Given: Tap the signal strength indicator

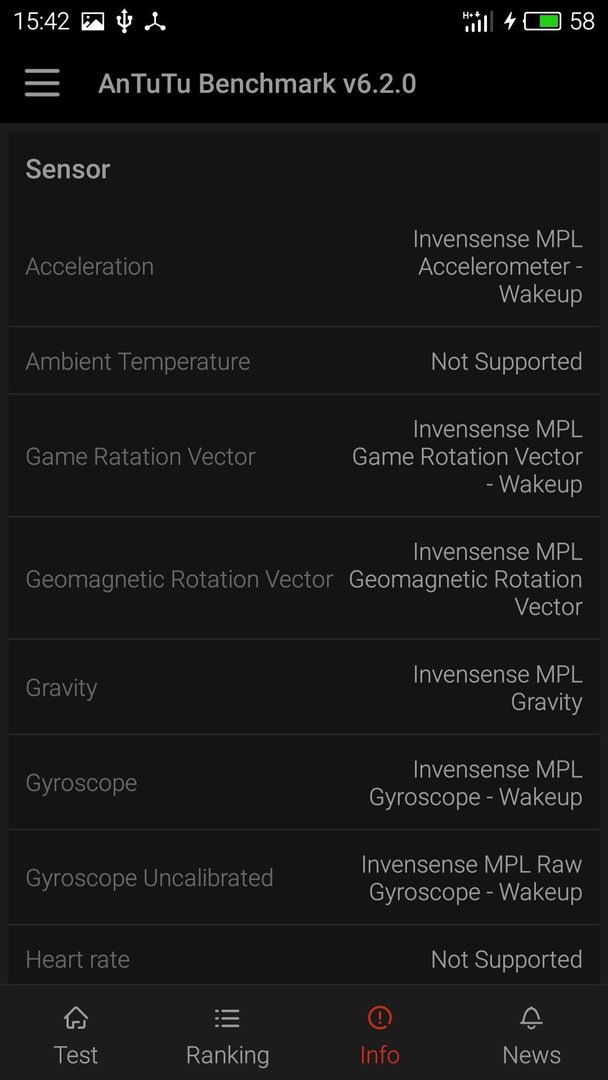Looking at the screenshot, I should pyautogui.click(x=476, y=21).
